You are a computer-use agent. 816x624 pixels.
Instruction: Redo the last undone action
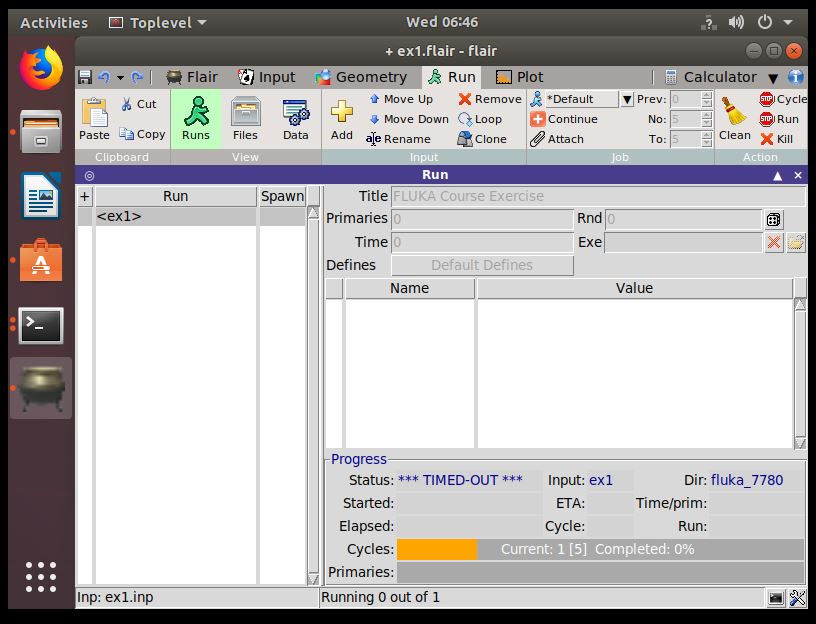click(137, 78)
